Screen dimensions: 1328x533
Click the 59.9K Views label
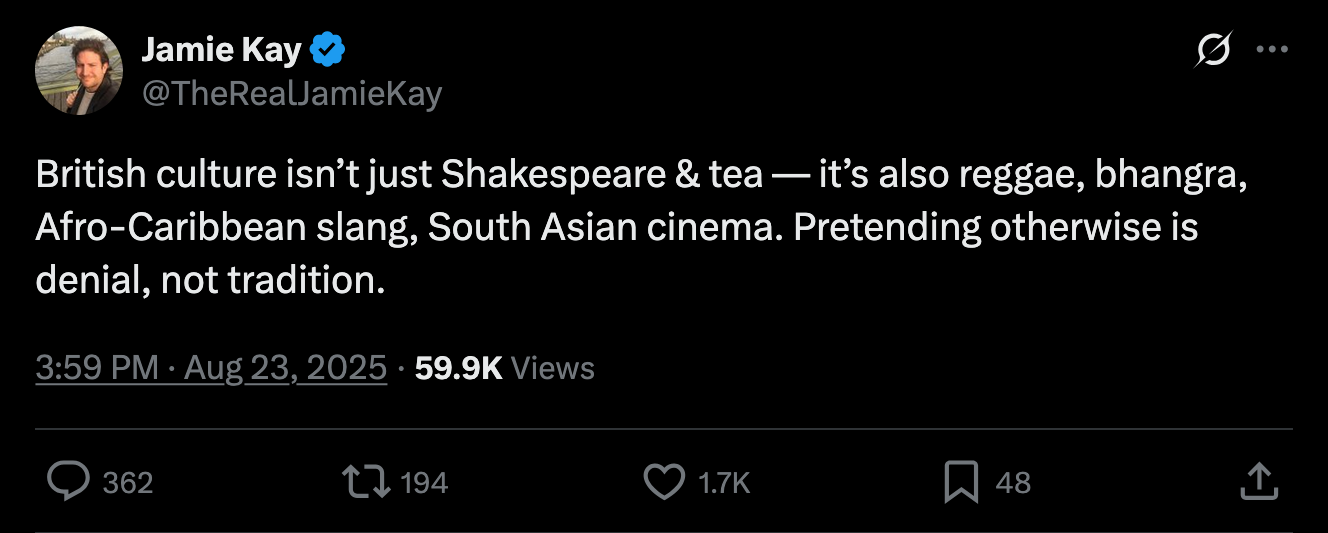coord(505,368)
